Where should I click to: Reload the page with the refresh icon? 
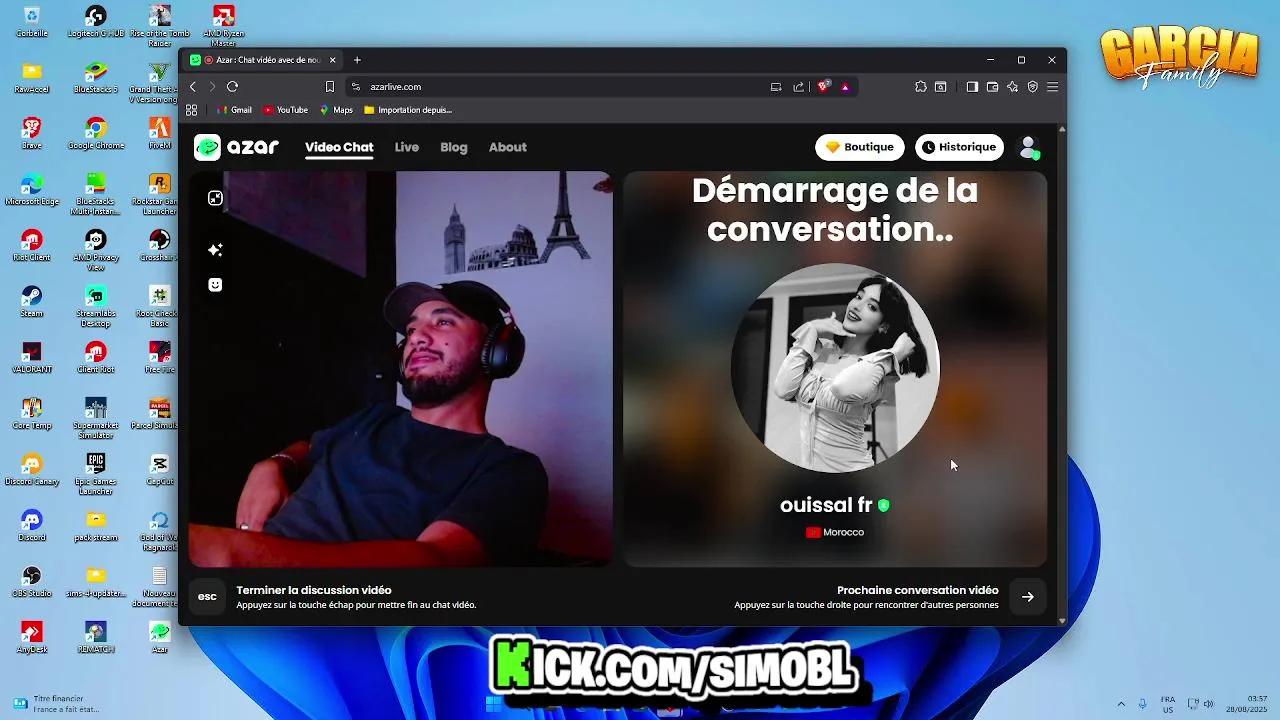(232, 87)
